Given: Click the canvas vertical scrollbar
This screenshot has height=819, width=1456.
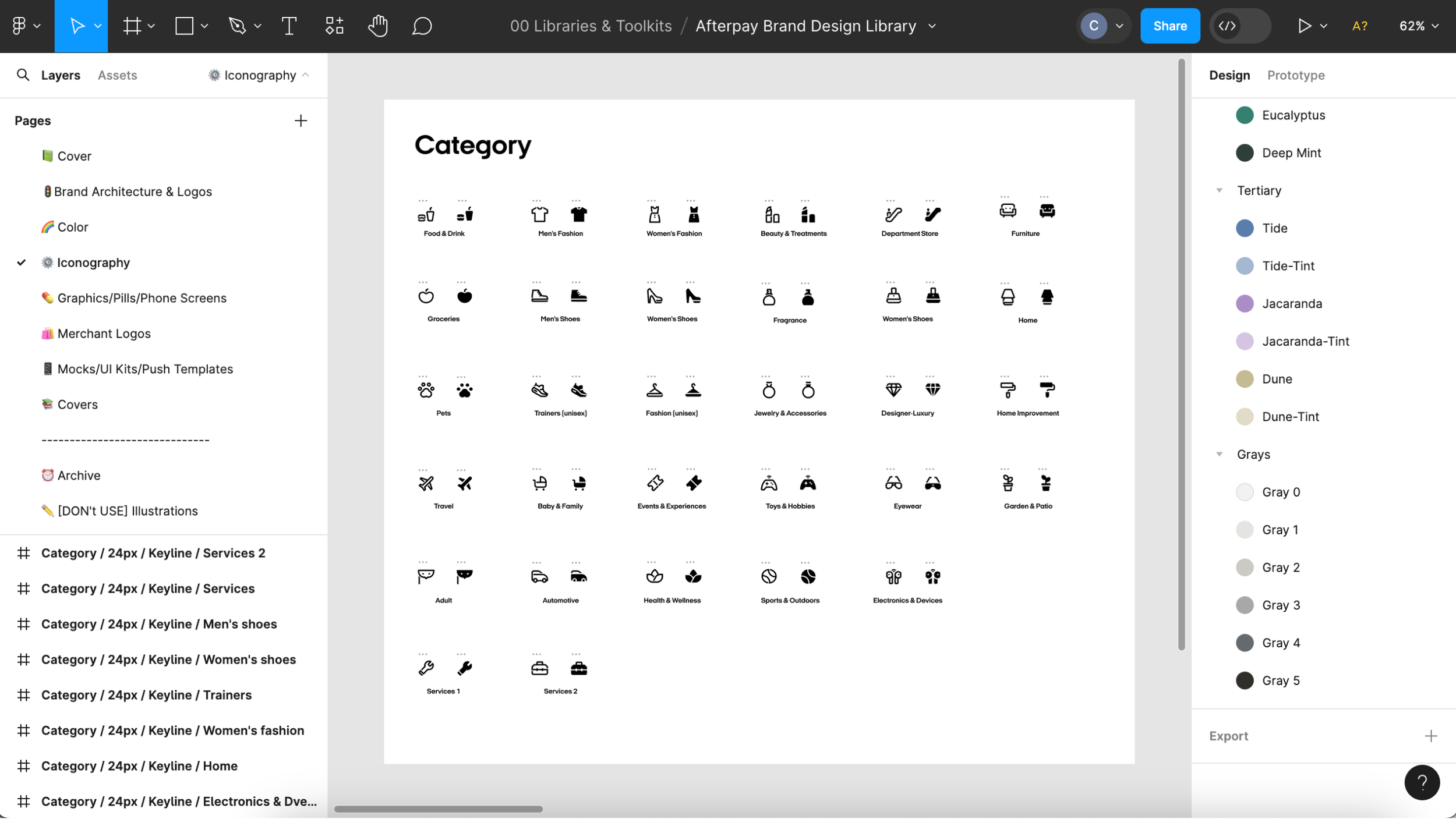Looking at the screenshot, I should 1181,355.
